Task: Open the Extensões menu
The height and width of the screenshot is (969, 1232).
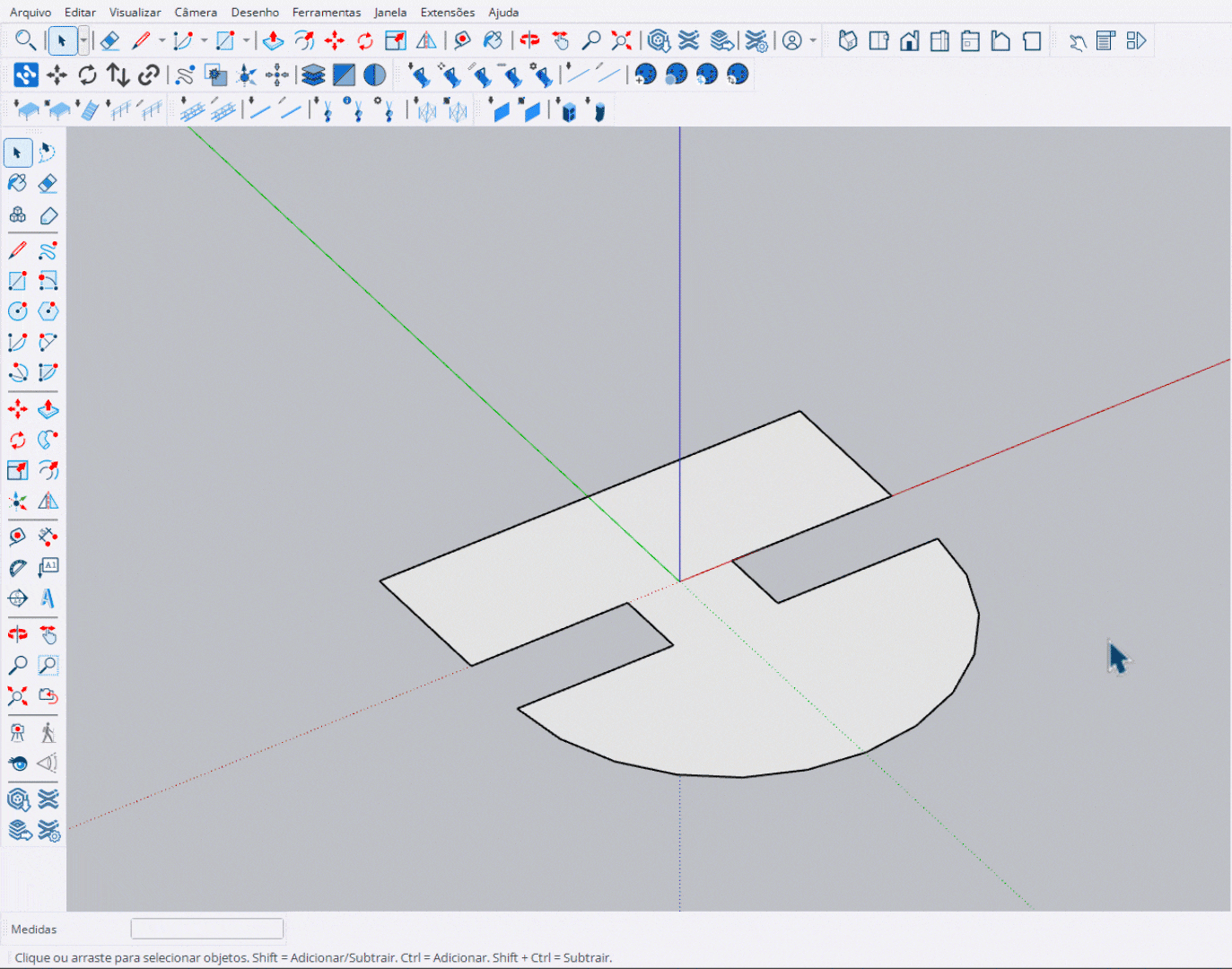Action: [x=447, y=13]
